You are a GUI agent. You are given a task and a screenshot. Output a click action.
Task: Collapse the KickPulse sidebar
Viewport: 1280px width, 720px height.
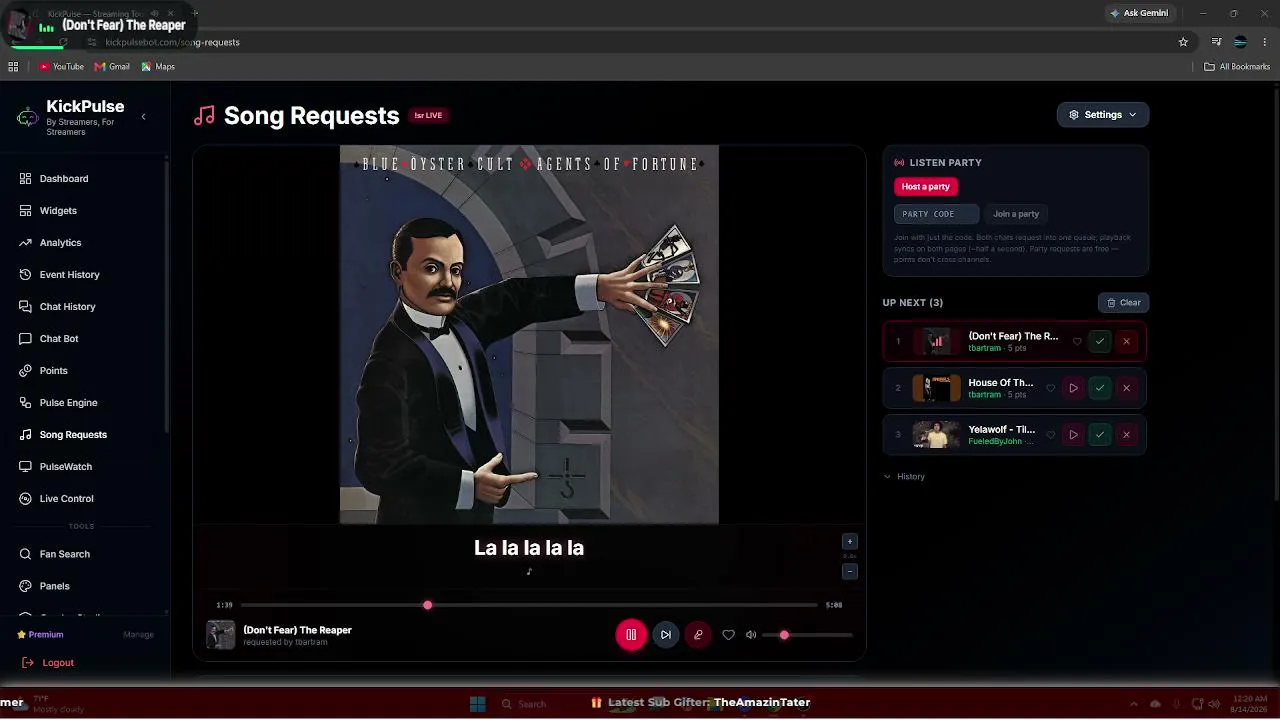coord(143,117)
